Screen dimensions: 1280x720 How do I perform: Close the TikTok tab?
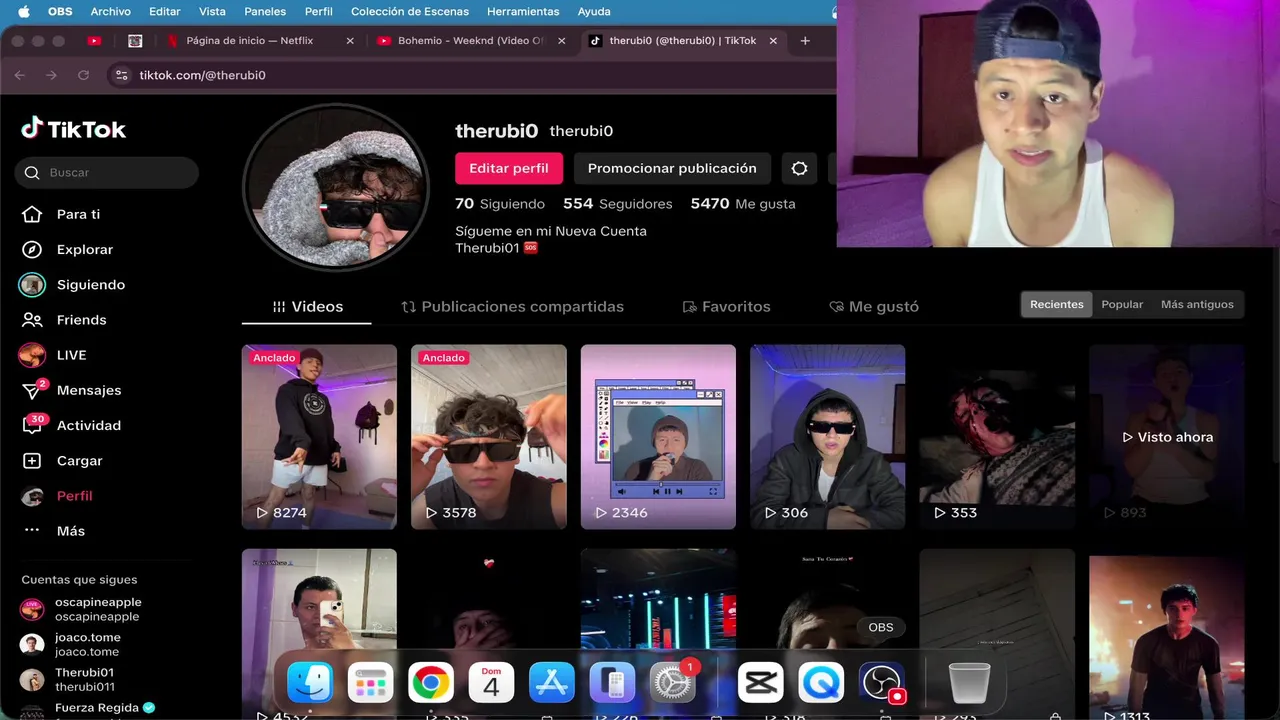[x=773, y=41]
